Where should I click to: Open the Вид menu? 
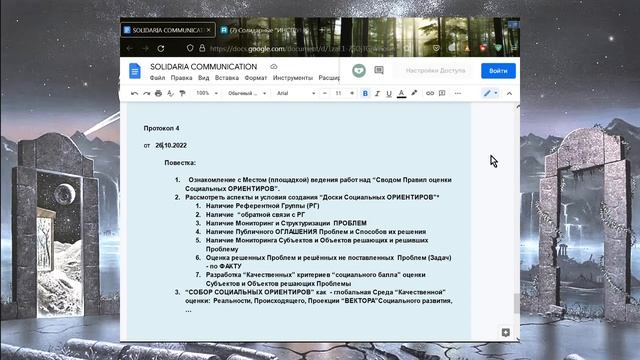pos(203,78)
